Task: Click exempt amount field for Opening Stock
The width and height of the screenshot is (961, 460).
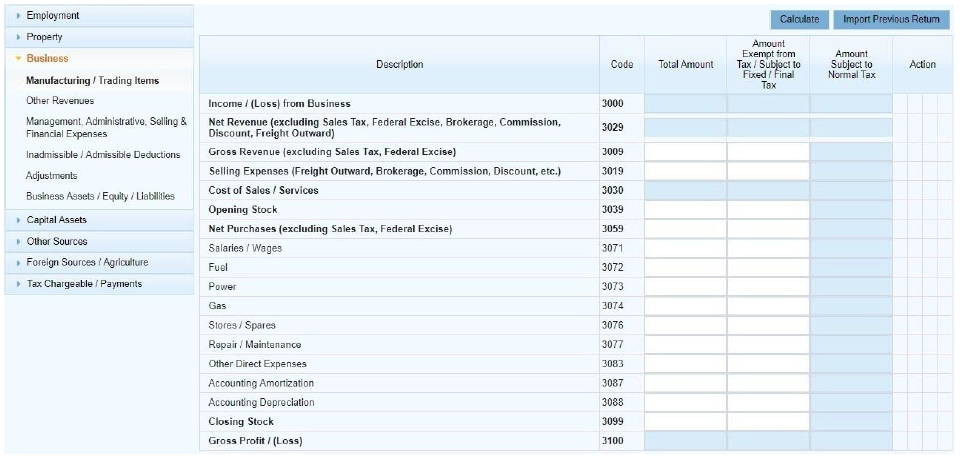Action: [x=768, y=210]
